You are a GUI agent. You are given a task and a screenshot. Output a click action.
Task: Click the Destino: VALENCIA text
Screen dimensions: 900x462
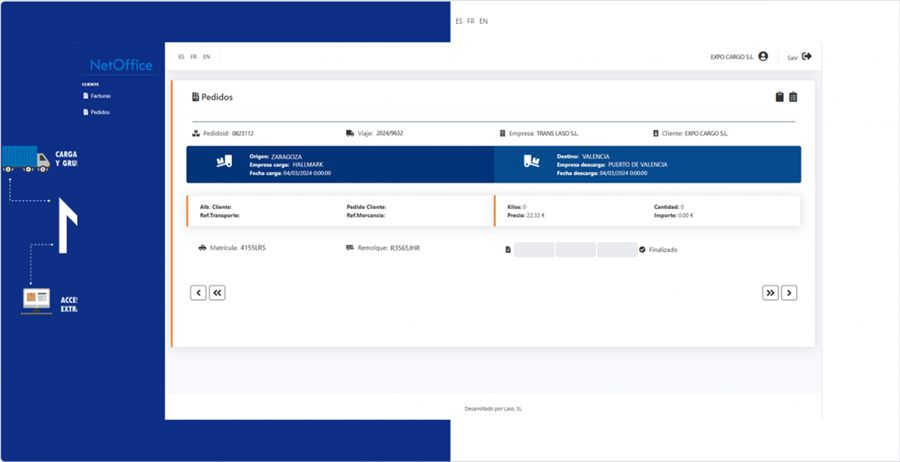click(583, 156)
